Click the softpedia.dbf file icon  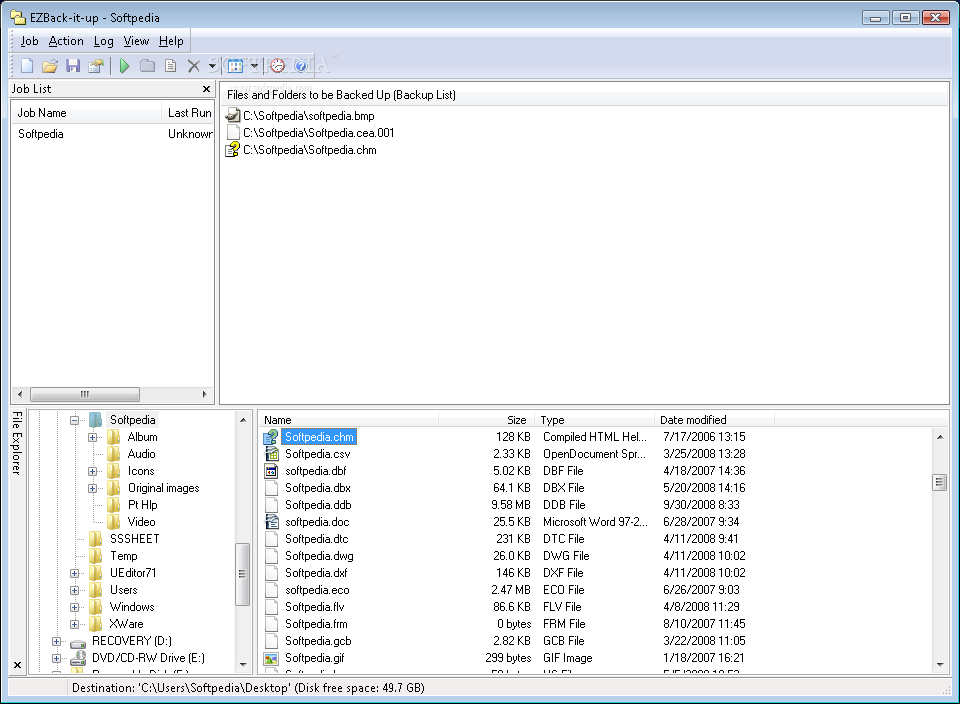point(271,471)
